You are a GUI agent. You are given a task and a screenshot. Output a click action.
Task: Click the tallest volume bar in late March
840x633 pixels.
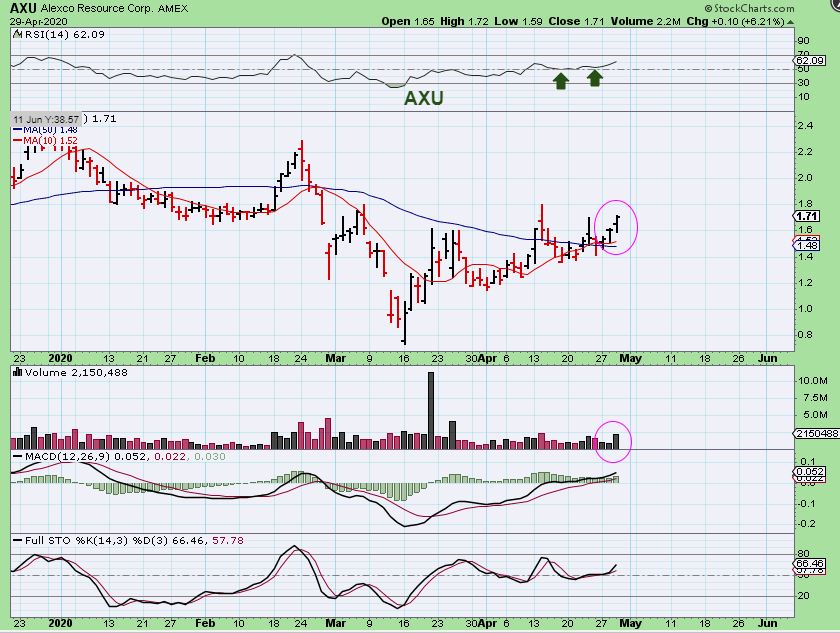click(431, 410)
